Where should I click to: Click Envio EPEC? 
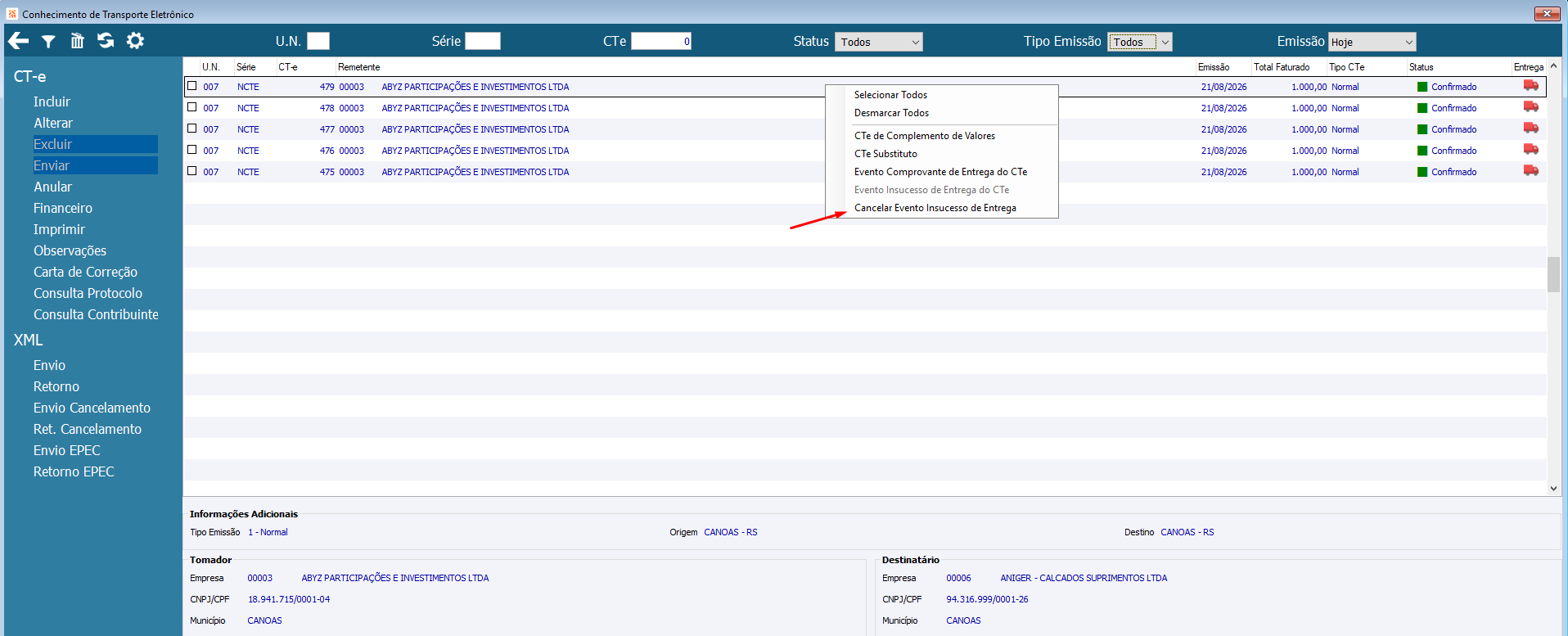(x=67, y=450)
